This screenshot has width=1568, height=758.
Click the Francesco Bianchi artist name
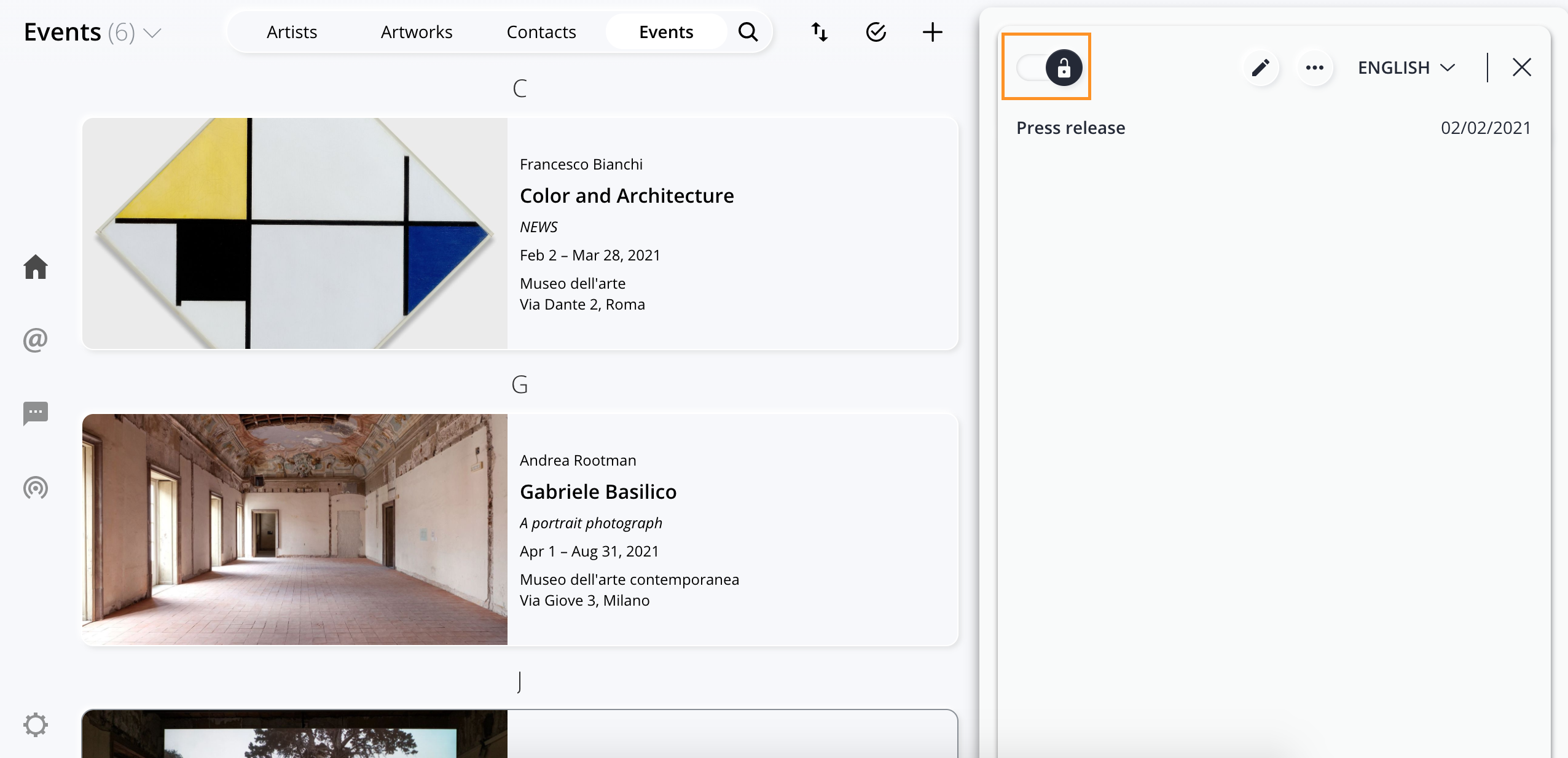(581, 164)
